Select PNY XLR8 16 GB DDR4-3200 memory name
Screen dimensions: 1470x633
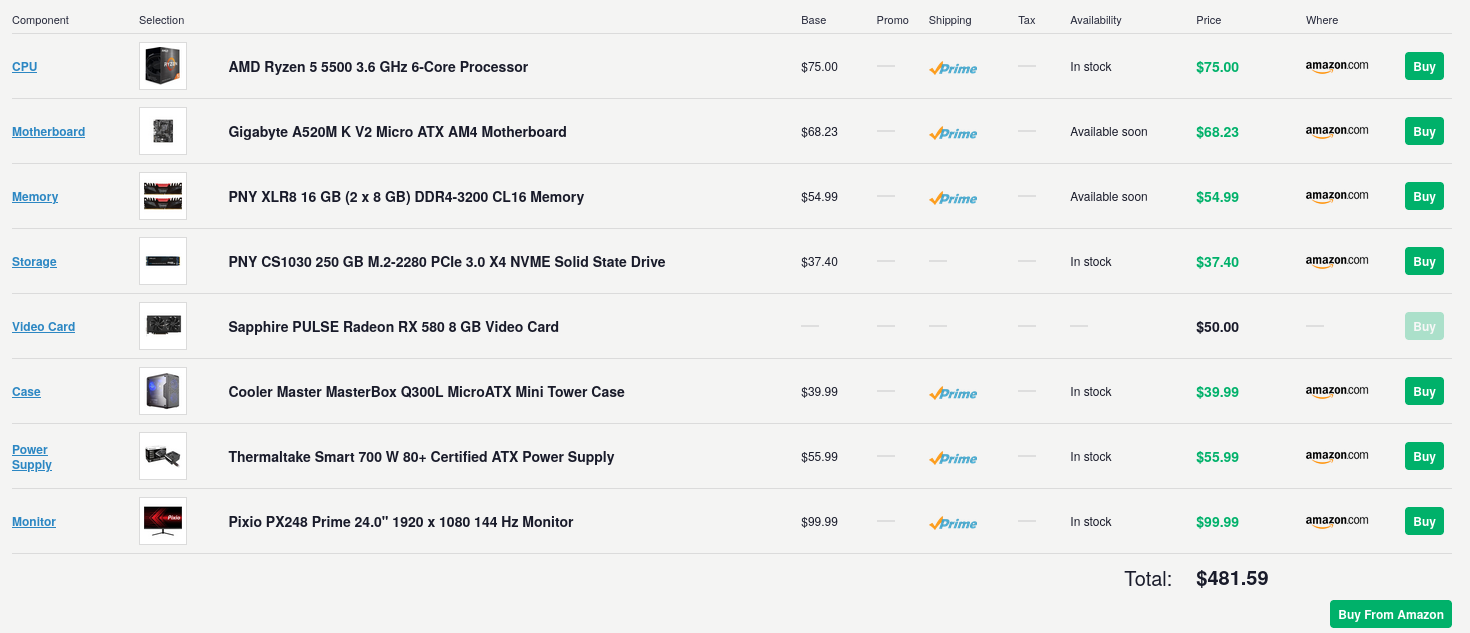pos(406,197)
